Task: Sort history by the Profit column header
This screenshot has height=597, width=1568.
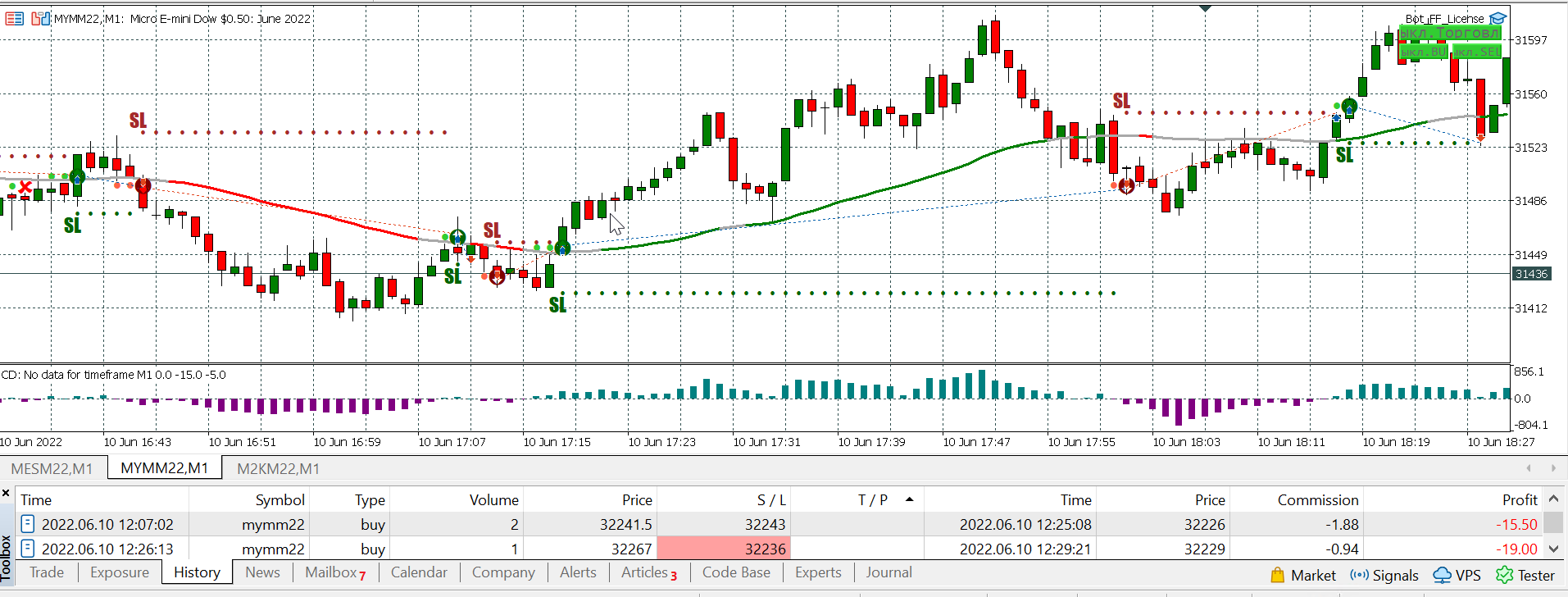Action: point(1519,499)
